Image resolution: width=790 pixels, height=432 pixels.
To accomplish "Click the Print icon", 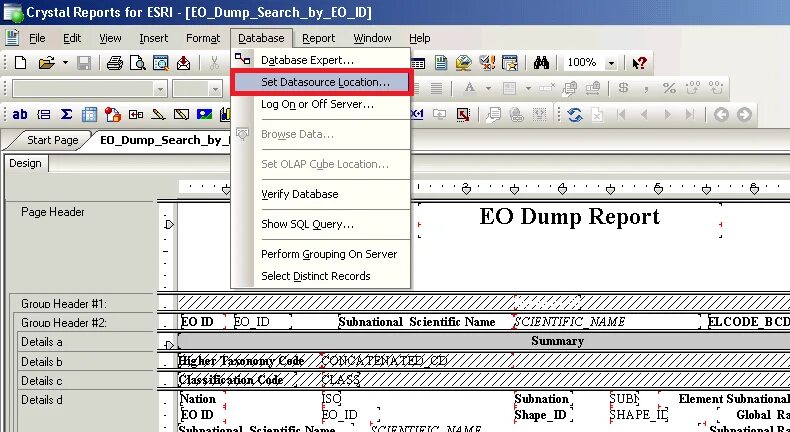I will click(115, 63).
